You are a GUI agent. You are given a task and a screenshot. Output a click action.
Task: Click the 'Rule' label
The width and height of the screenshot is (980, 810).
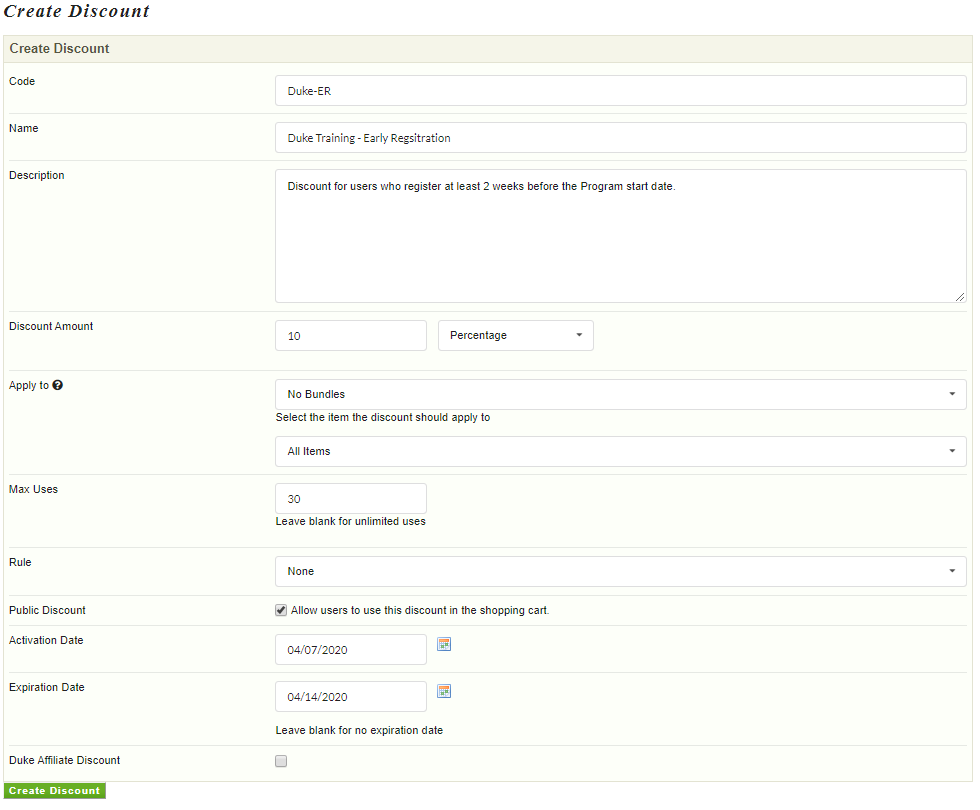[20, 562]
